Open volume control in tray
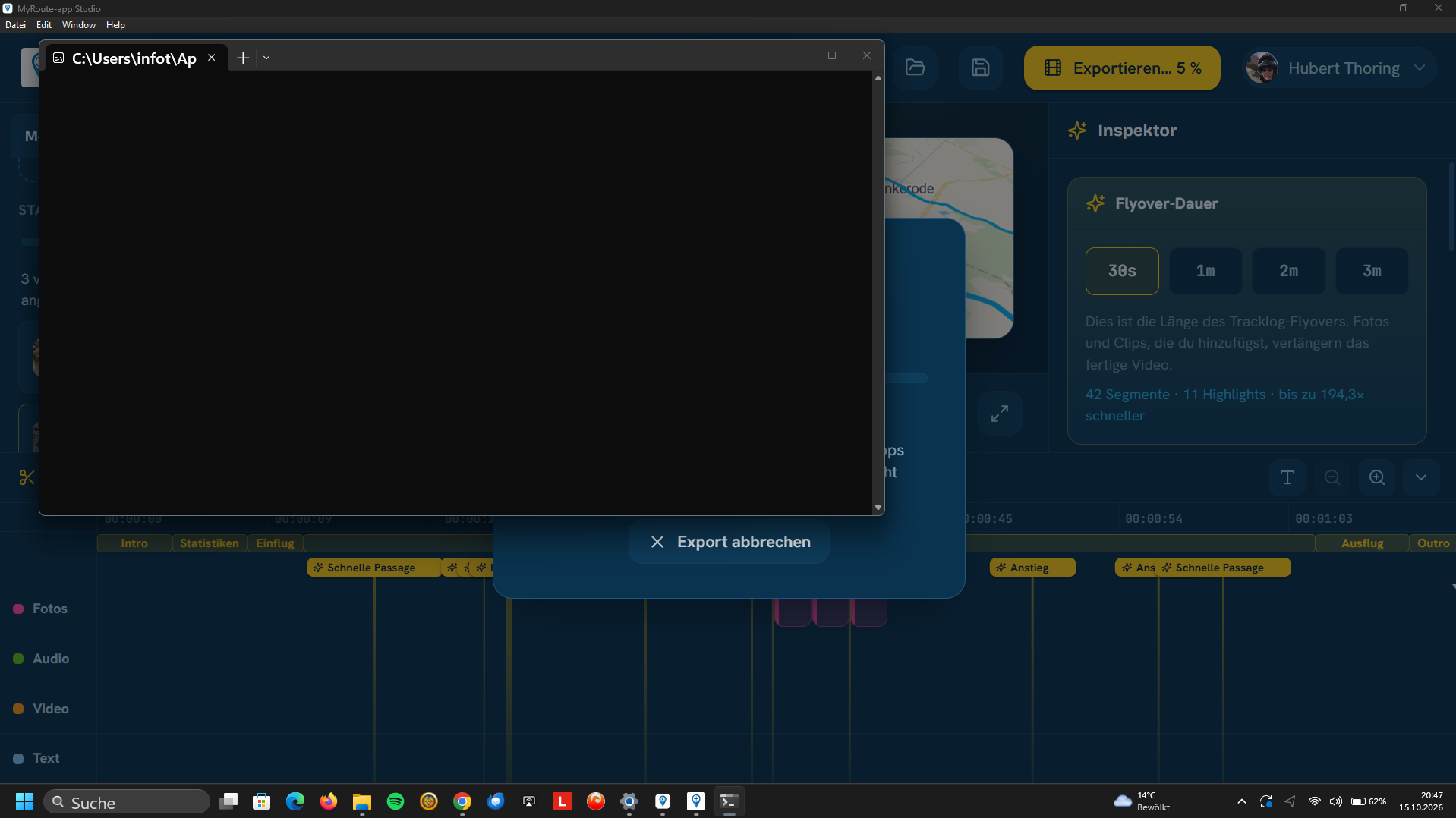 tap(1335, 801)
